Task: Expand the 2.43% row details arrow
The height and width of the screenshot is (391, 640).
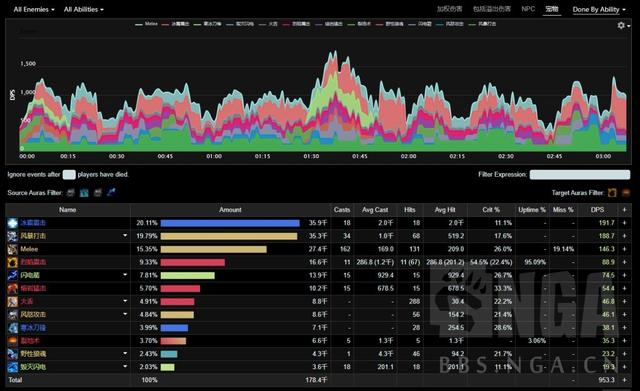Action: (x=125, y=353)
